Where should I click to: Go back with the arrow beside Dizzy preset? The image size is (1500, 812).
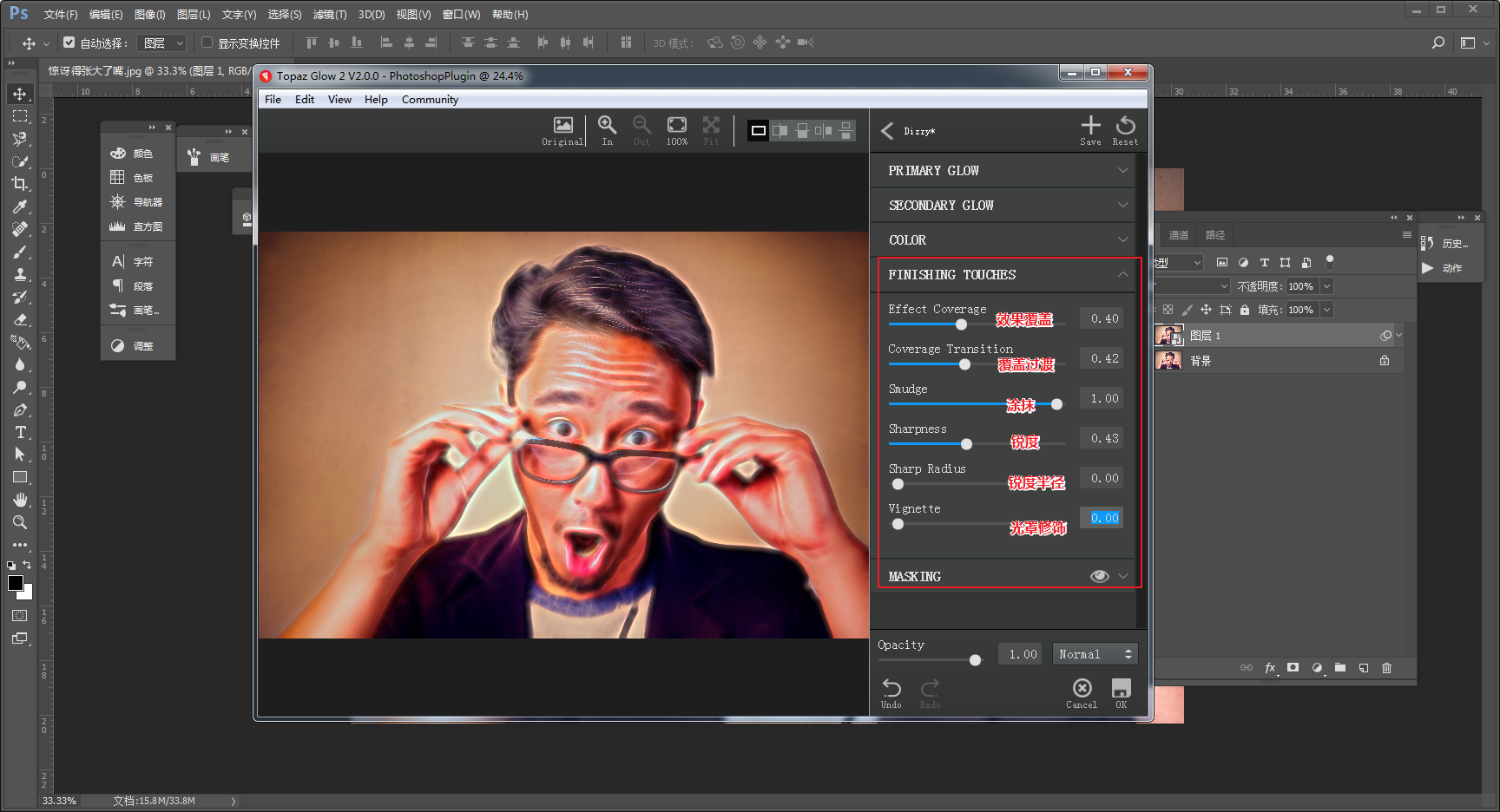886,131
